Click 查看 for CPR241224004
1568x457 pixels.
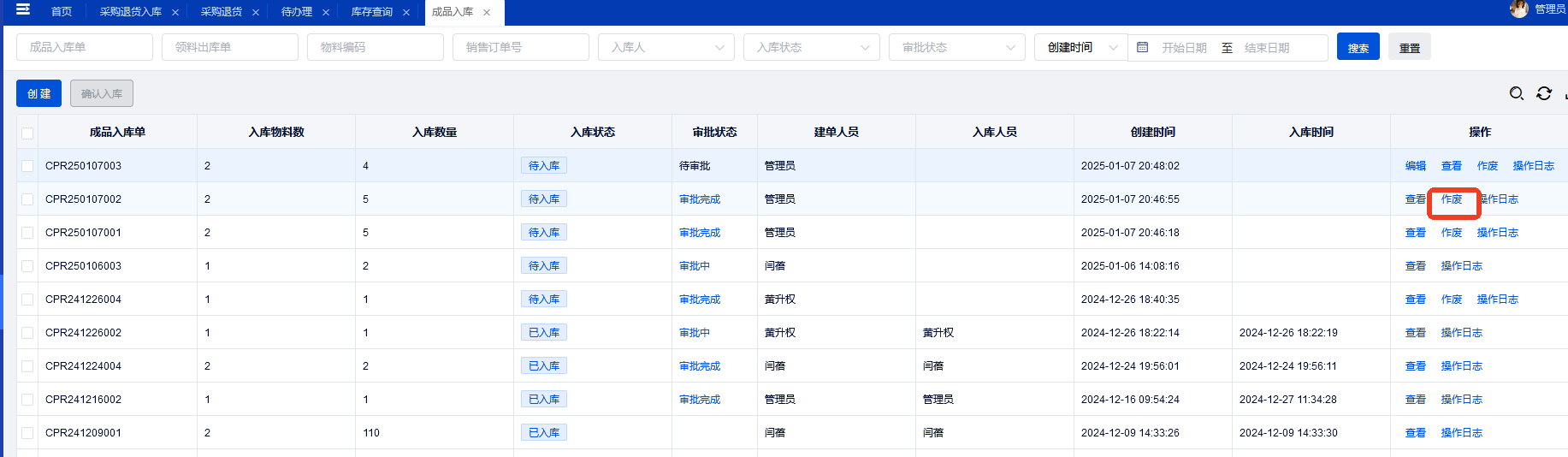(x=1416, y=366)
